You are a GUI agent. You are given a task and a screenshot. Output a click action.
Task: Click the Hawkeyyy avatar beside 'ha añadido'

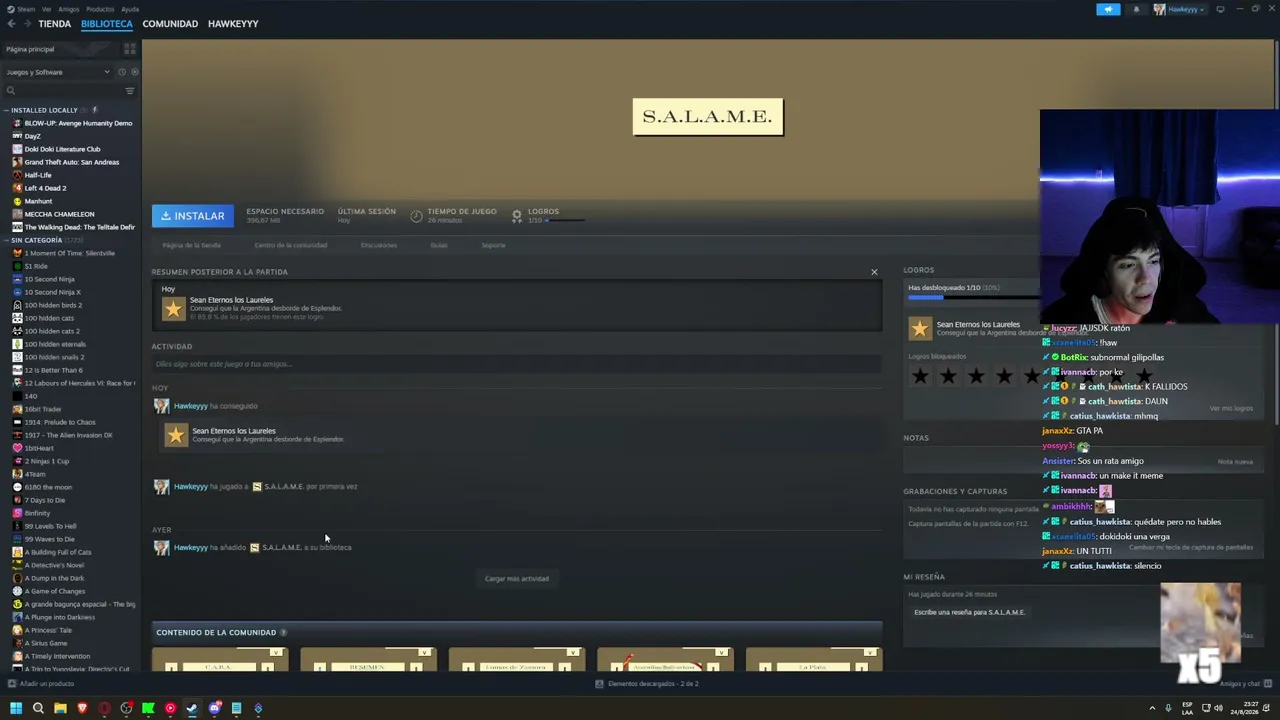pos(161,548)
